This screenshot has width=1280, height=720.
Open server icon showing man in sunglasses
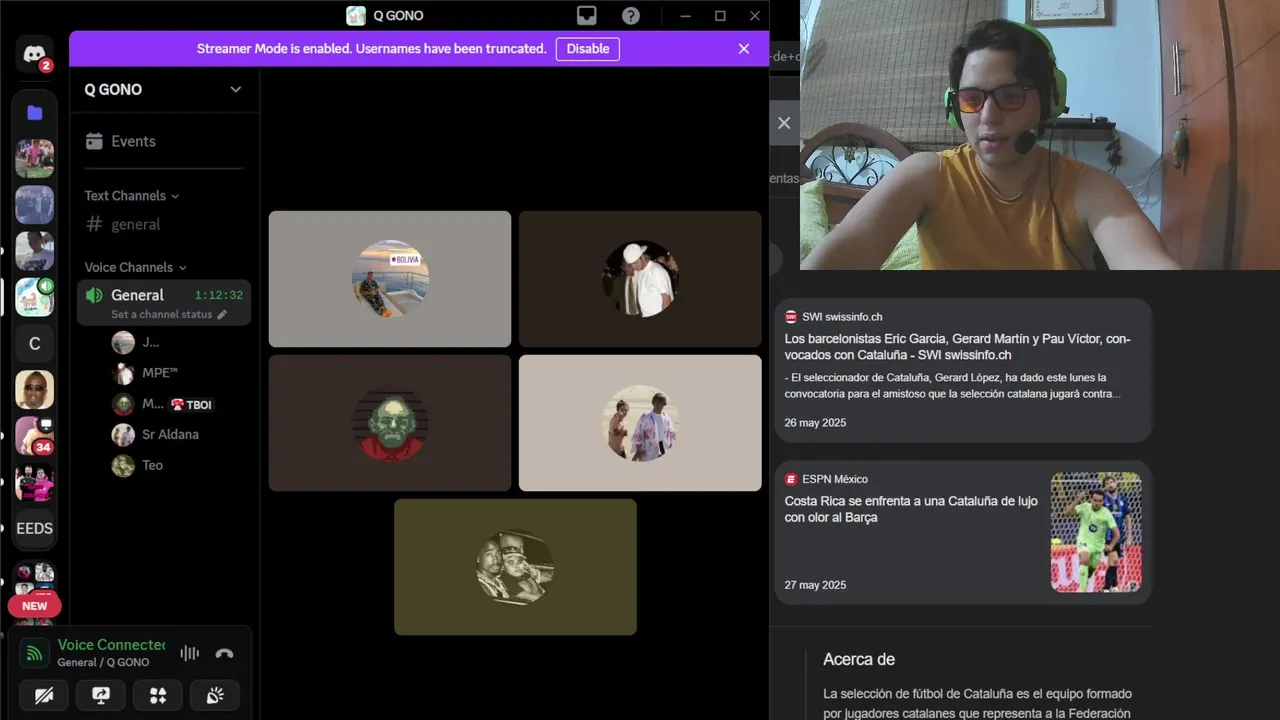click(35, 390)
